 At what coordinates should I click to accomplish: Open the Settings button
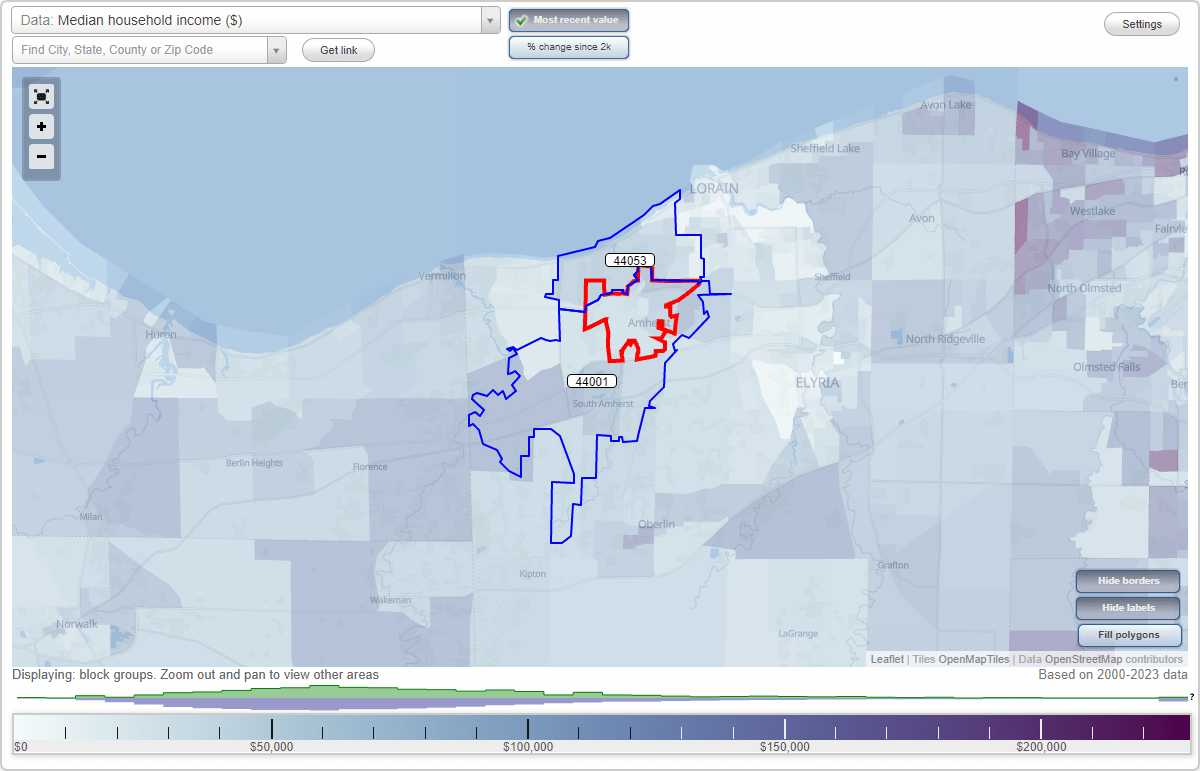click(1142, 24)
